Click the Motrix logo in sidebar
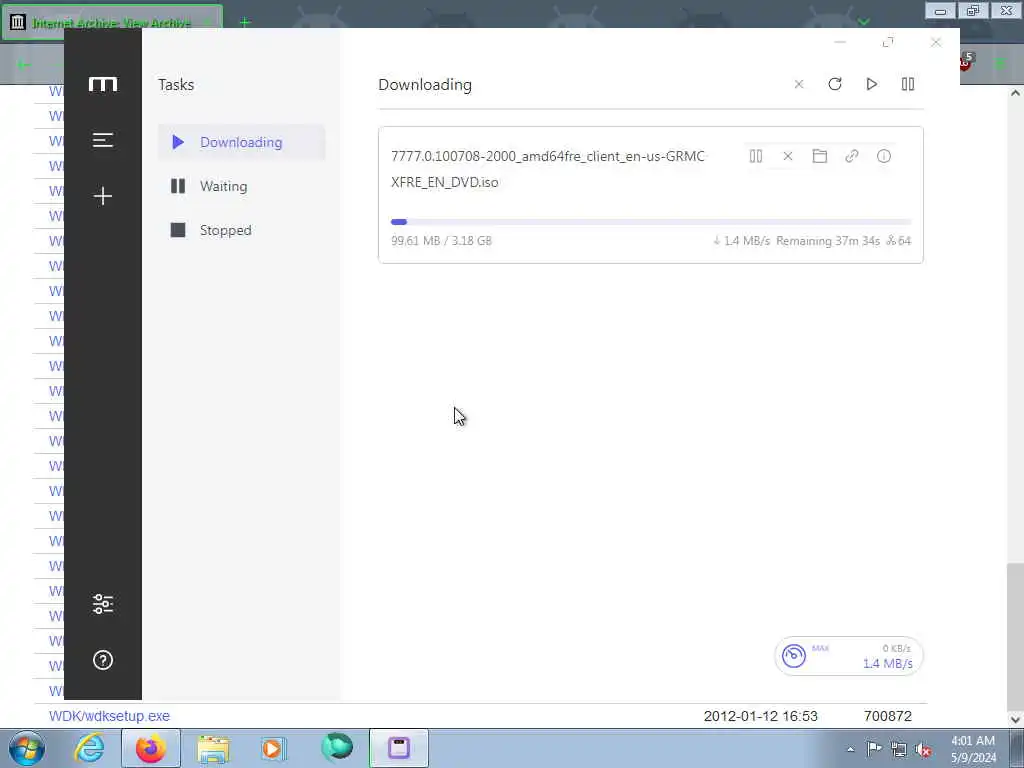This screenshot has width=1024, height=768. pyautogui.click(x=103, y=84)
